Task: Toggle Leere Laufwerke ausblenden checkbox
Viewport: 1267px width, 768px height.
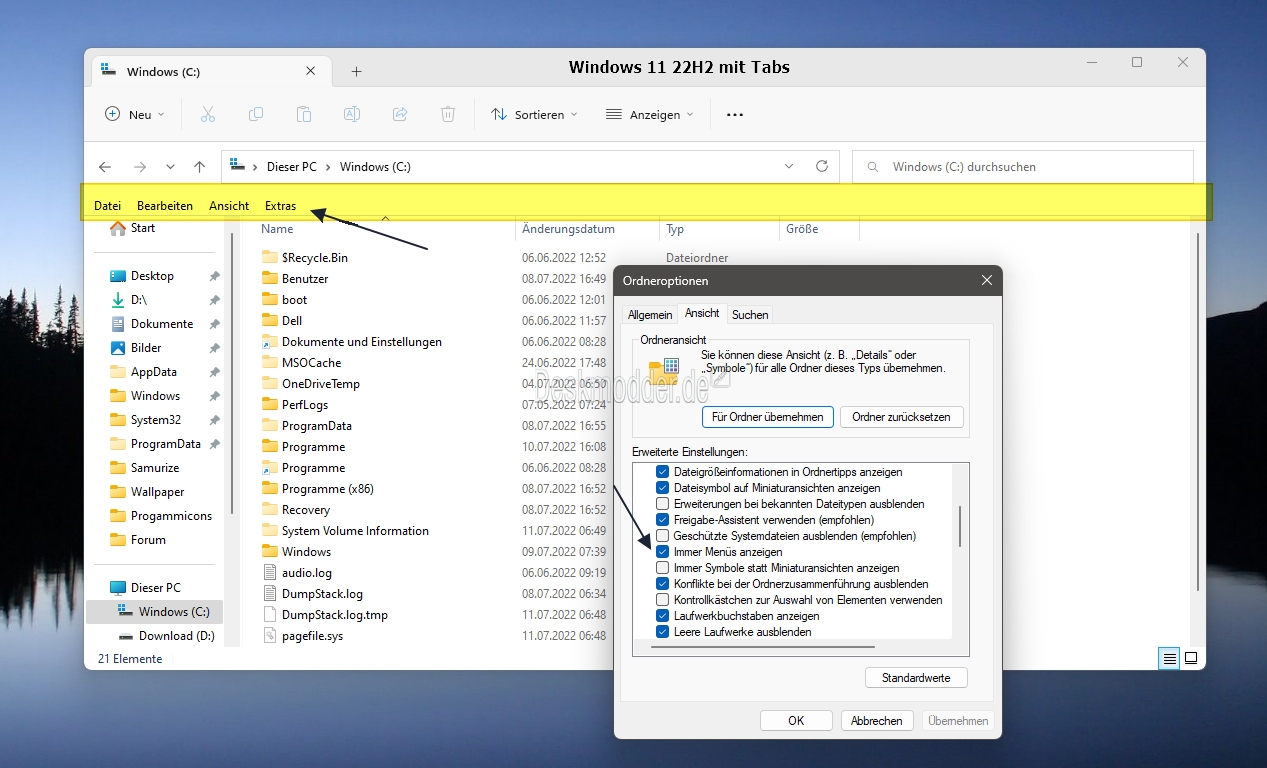Action: coord(662,632)
